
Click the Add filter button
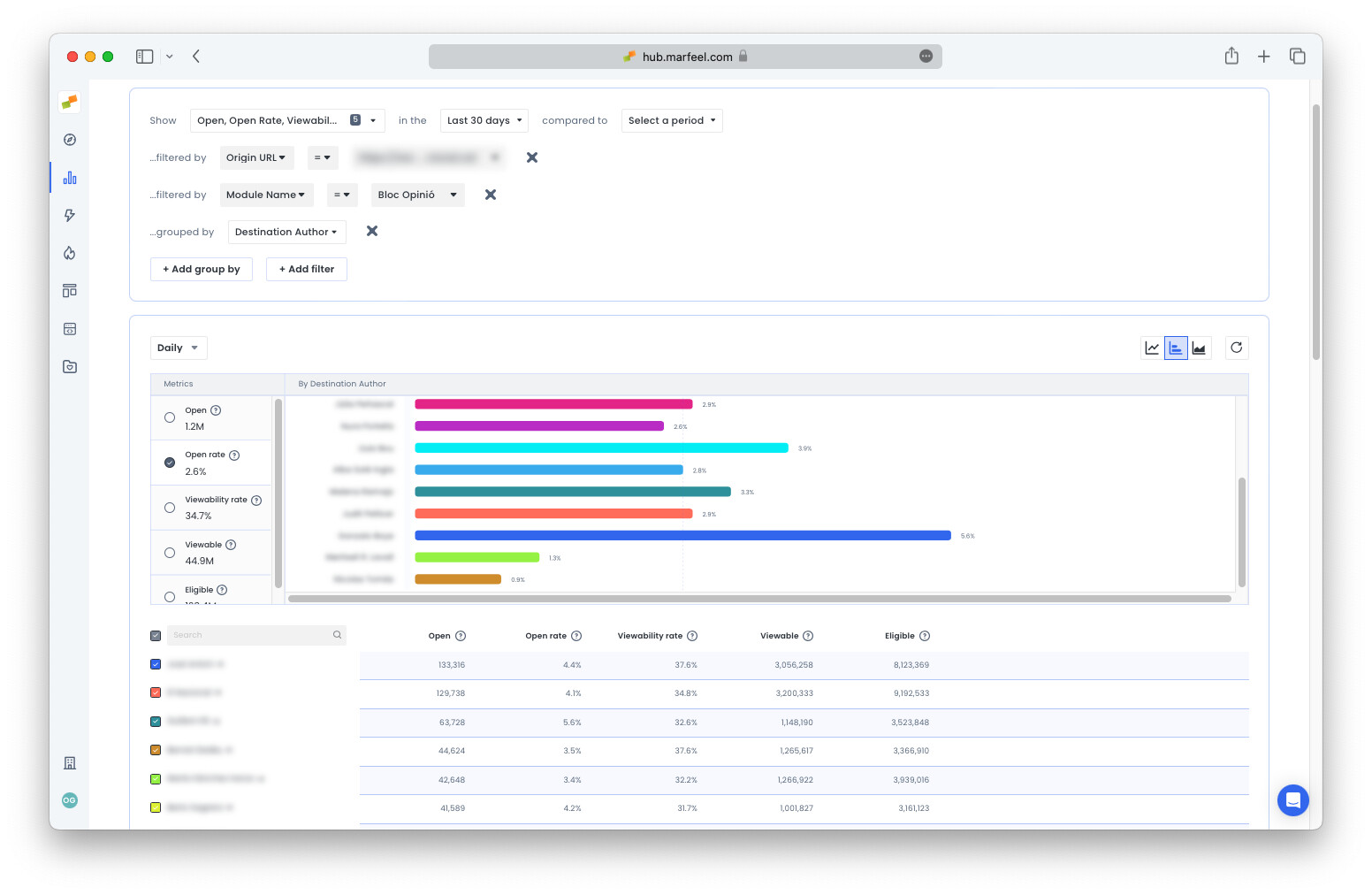(306, 270)
